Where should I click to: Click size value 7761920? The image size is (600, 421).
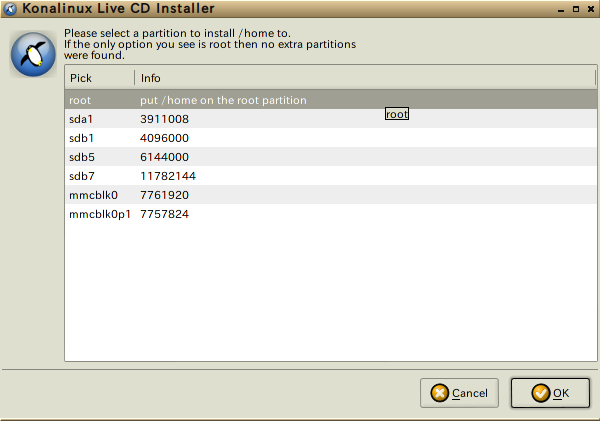pos(165,195)
